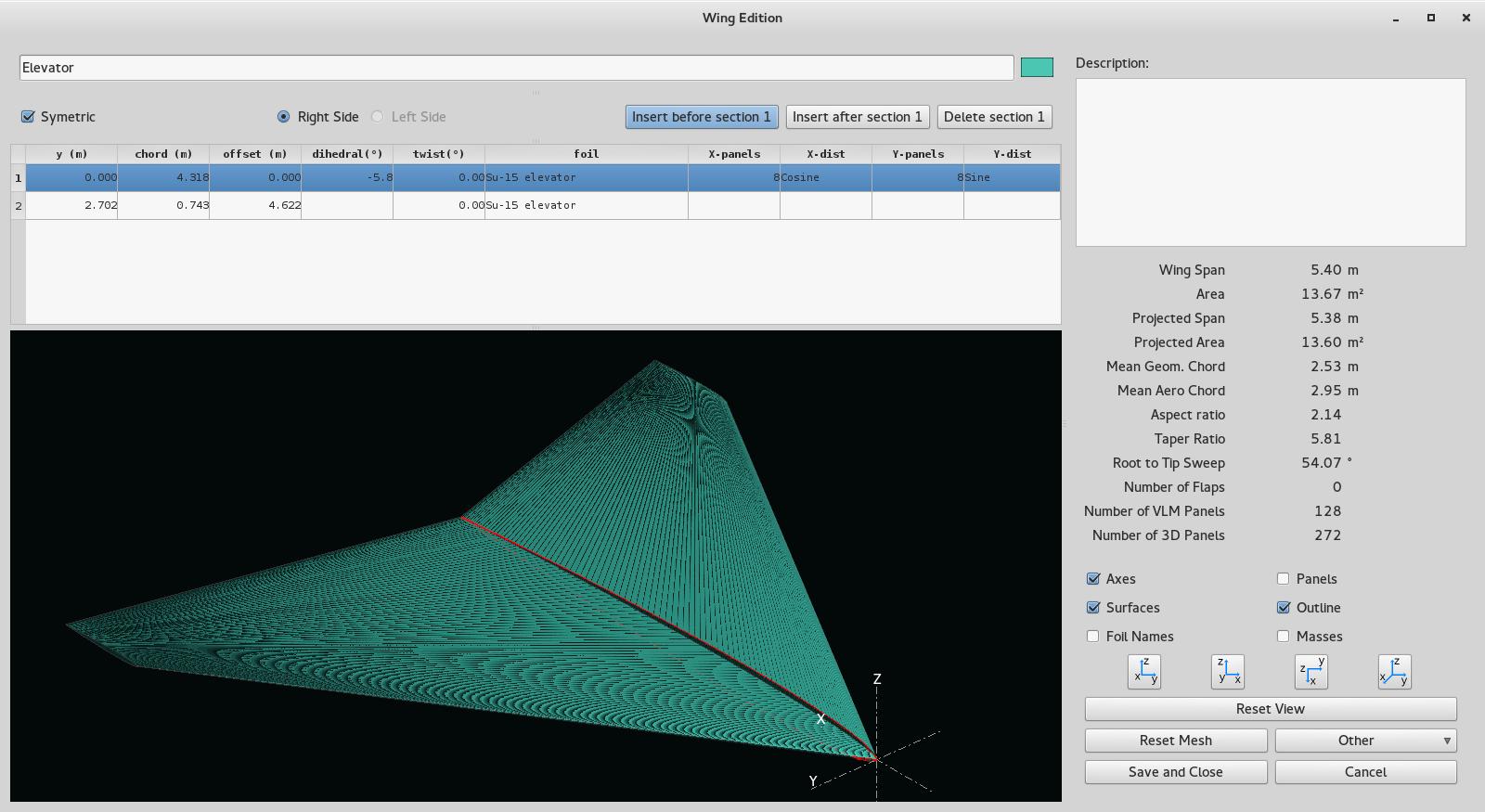Select y cell 0.000 in row 1
This screenshot has width=1485, height=812.
pyautogui.click(x=71, y=177)
